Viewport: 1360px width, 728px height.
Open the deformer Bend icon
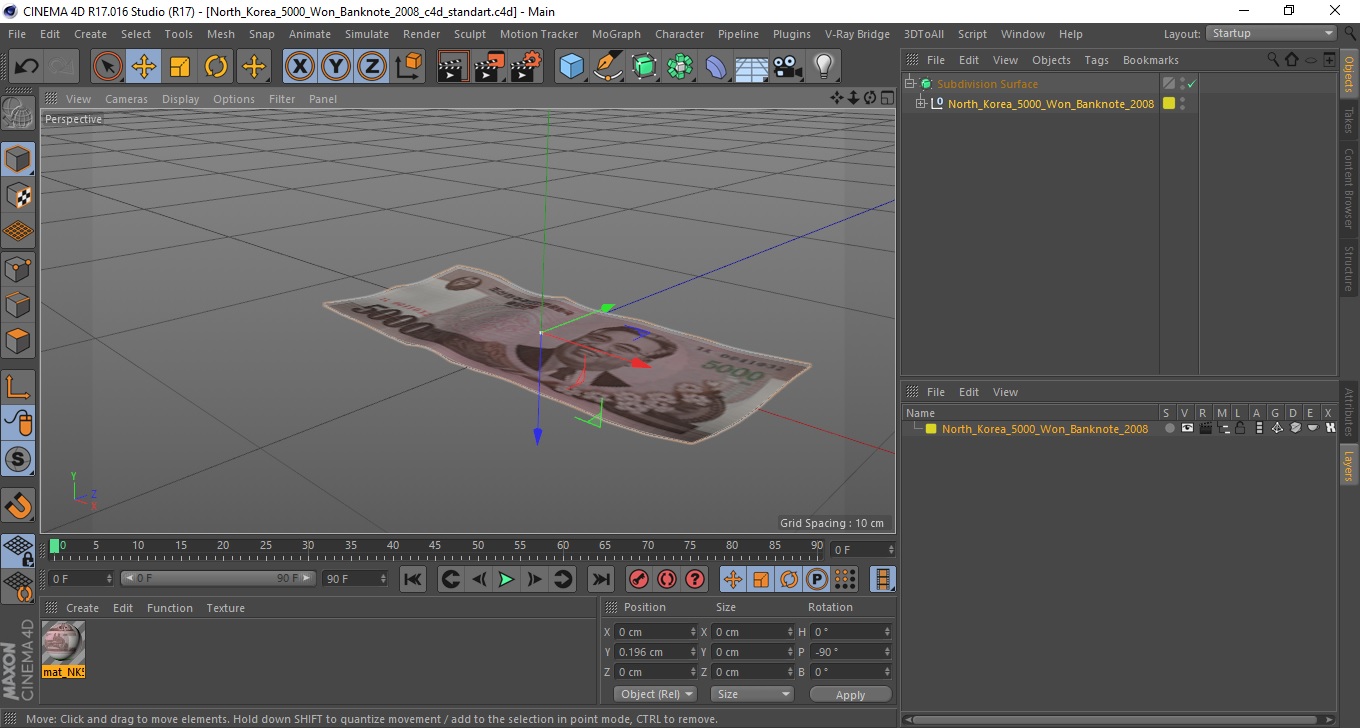click(x=716, y=67)
